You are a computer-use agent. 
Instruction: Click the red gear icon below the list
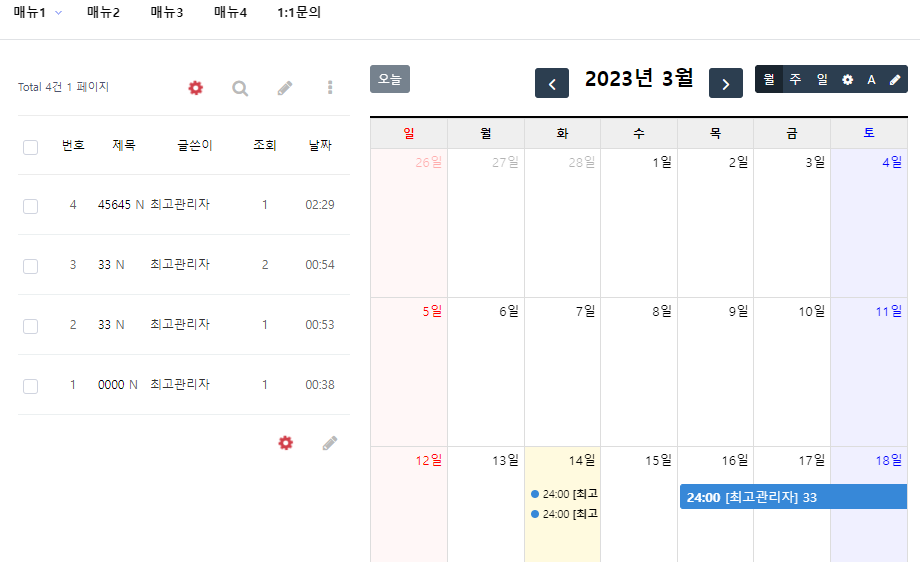pos(286,443)
